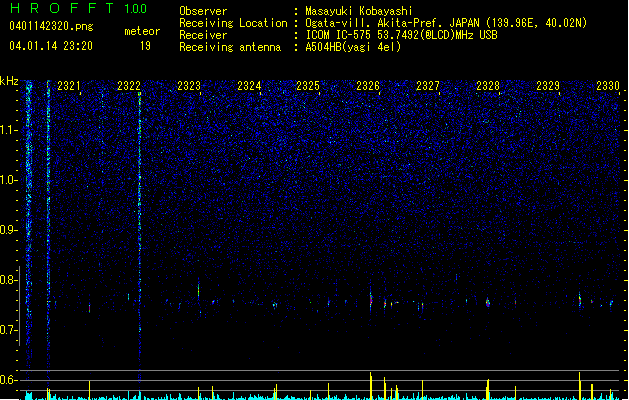The image size is (629, 400).
Task: Click antenna value A504HB(yagi 4el)
Action: pyautogui.click(x=353, y=47)
